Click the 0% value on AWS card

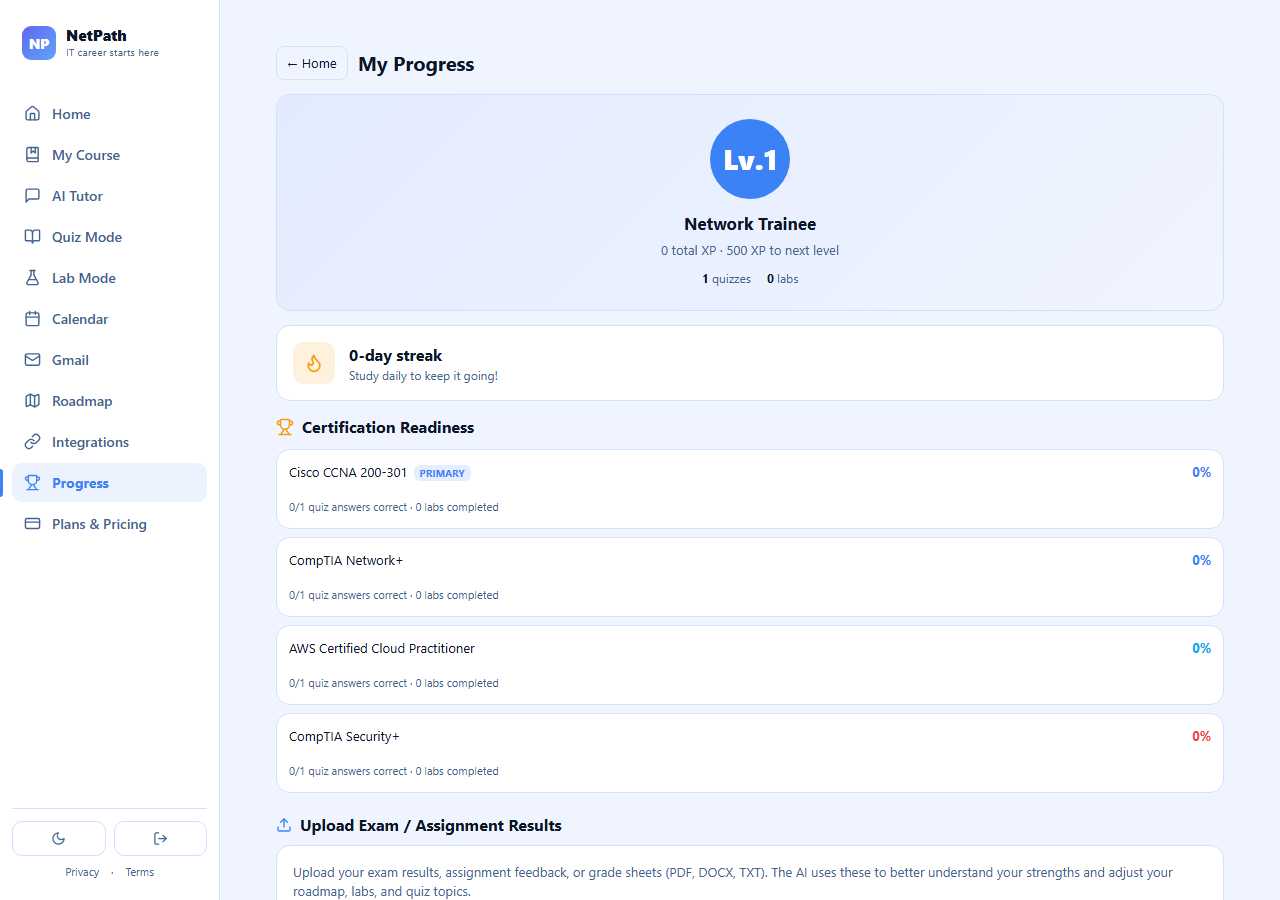(x=1201, y=648)
